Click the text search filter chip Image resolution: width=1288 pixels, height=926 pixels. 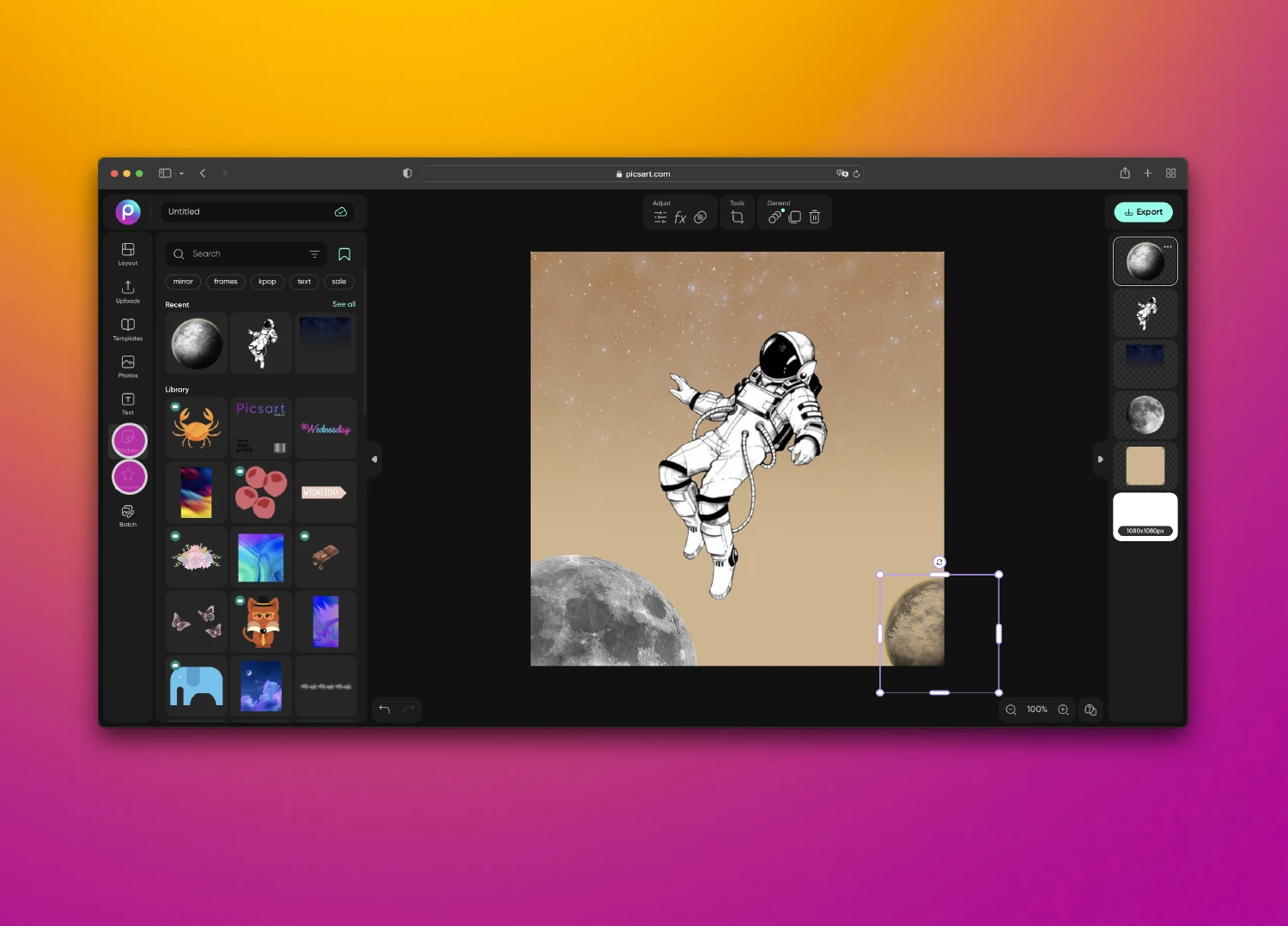coord(303,282)
